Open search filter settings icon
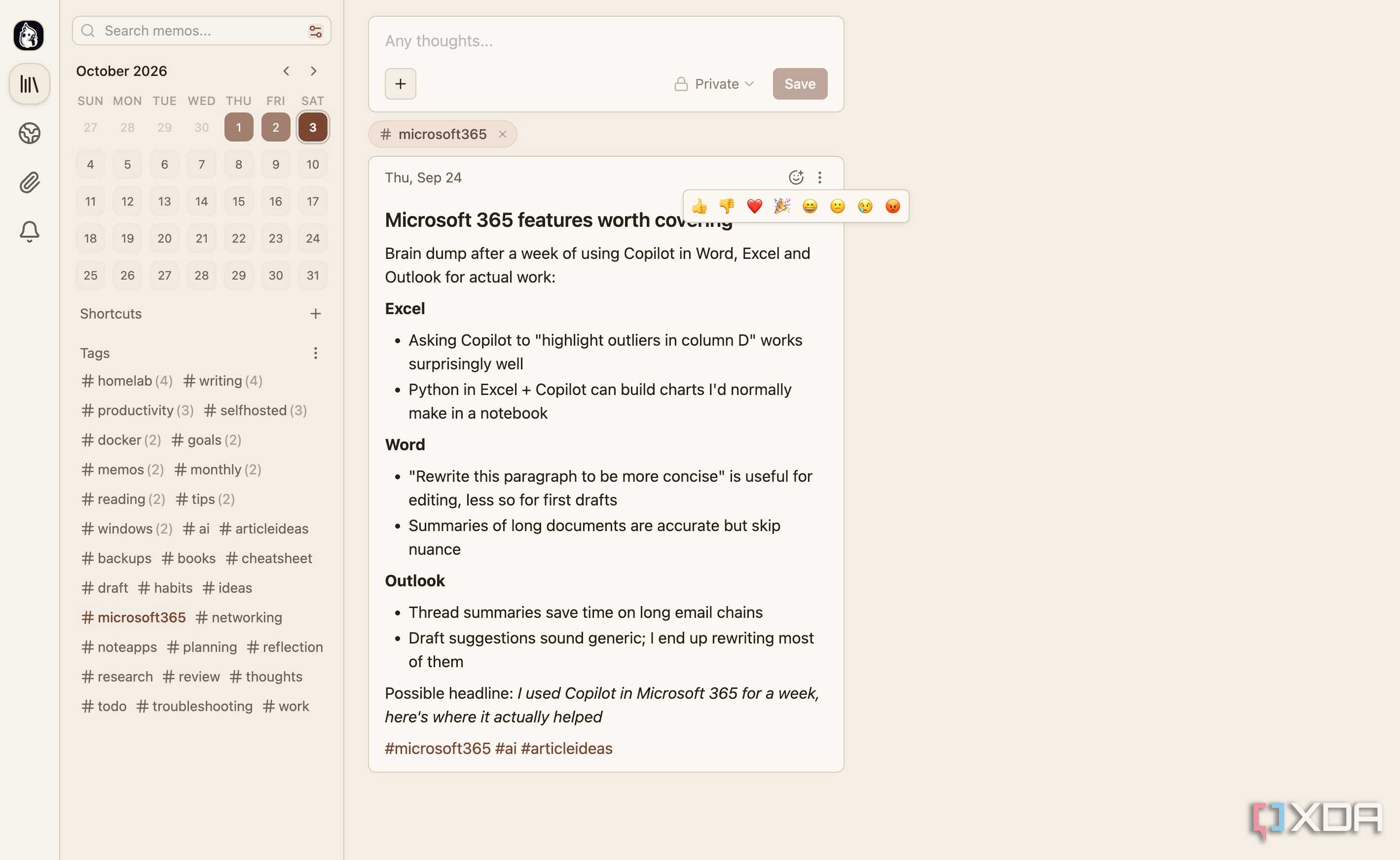The width and height of the screenshot is (1400, 860). click(x=315, y=31)
